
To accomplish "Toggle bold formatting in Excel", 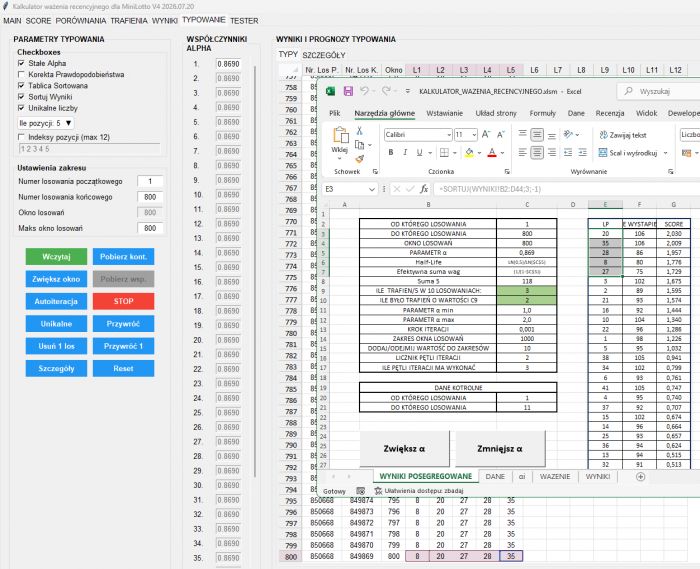I will (391, 153).
